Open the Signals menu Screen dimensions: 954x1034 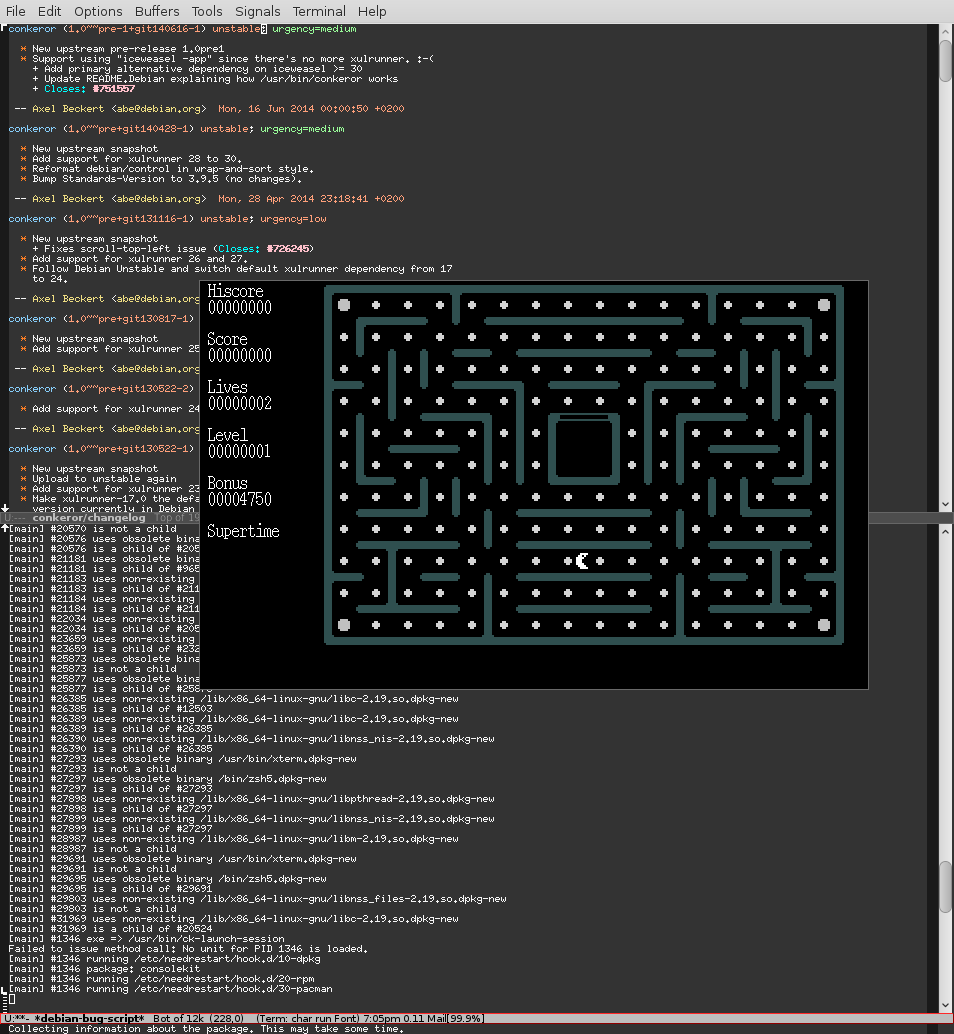click(257, 11)
